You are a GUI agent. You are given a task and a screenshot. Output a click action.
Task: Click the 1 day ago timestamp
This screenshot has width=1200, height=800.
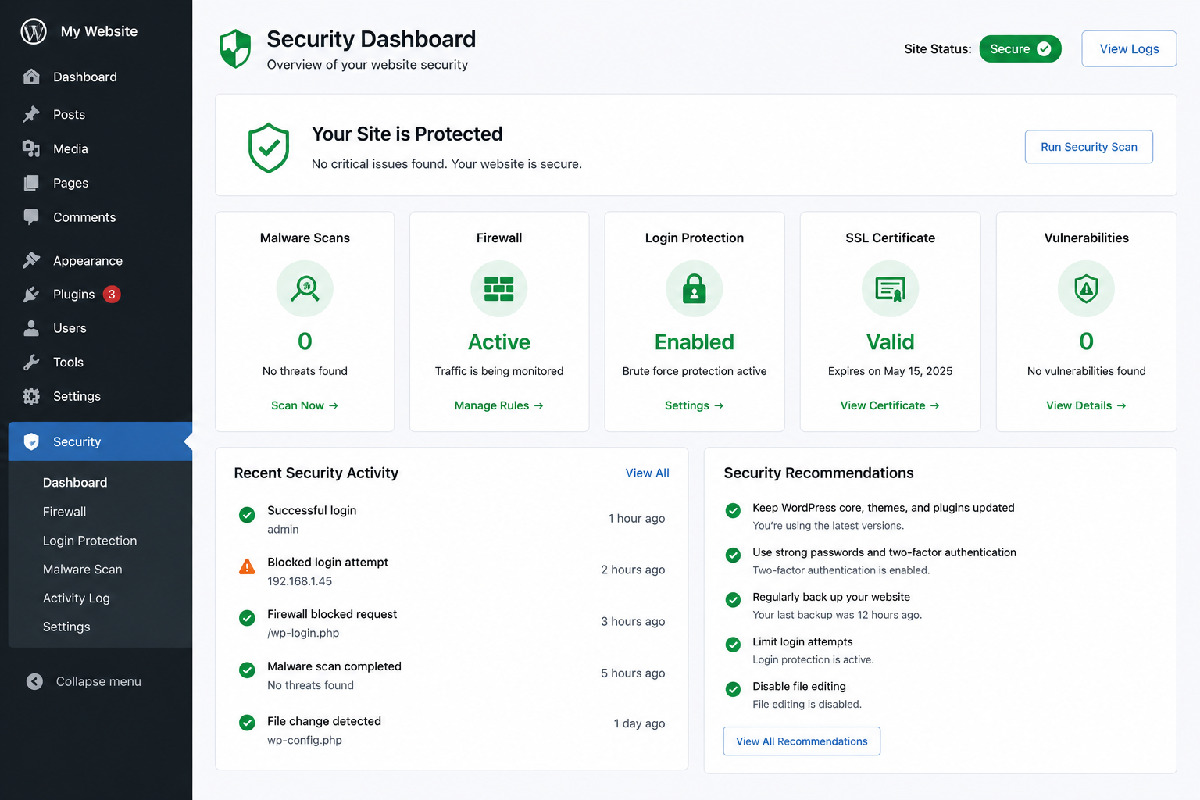[639, 724]
